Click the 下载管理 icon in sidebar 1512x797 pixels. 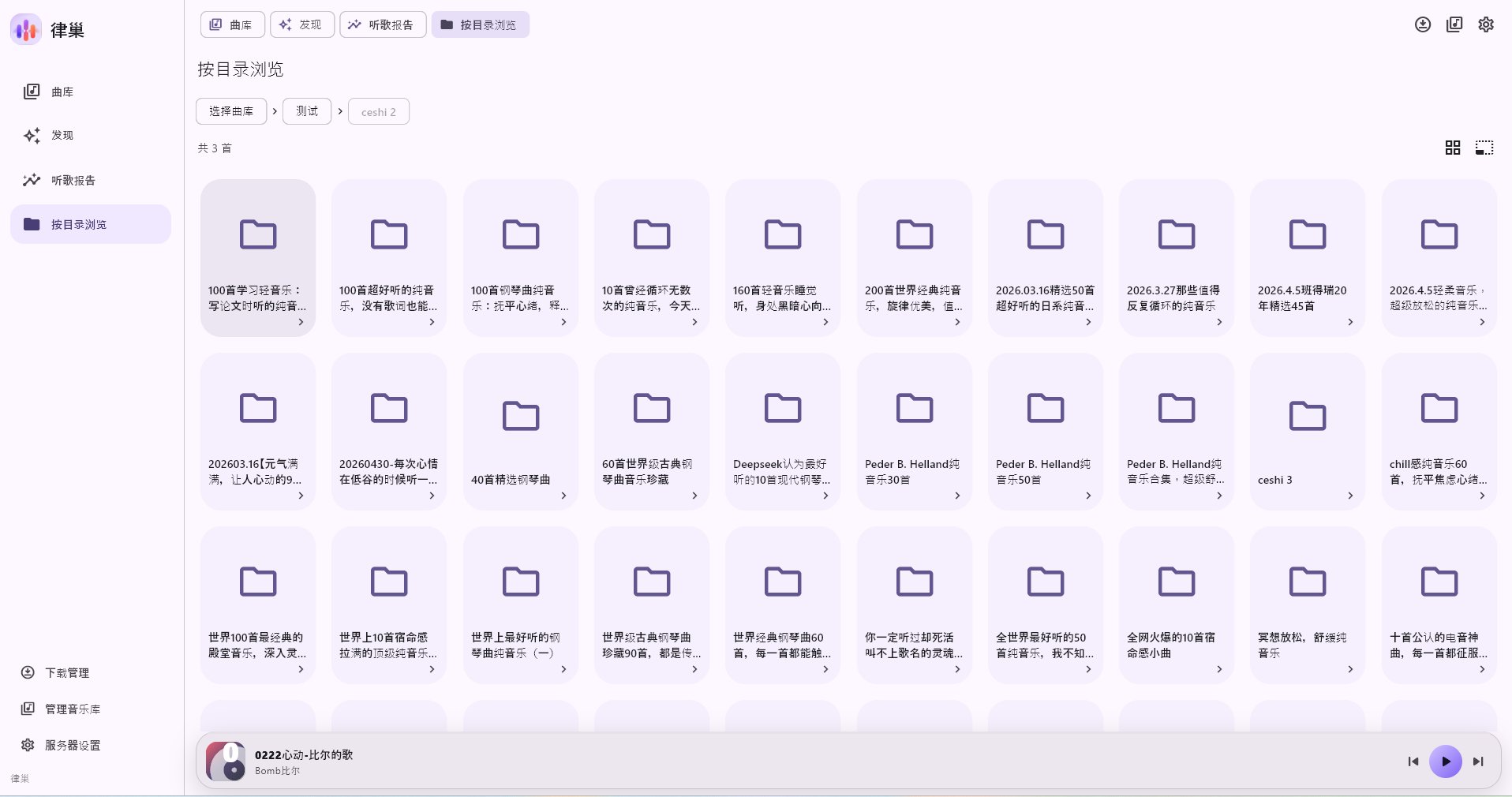tap(28, 672)
